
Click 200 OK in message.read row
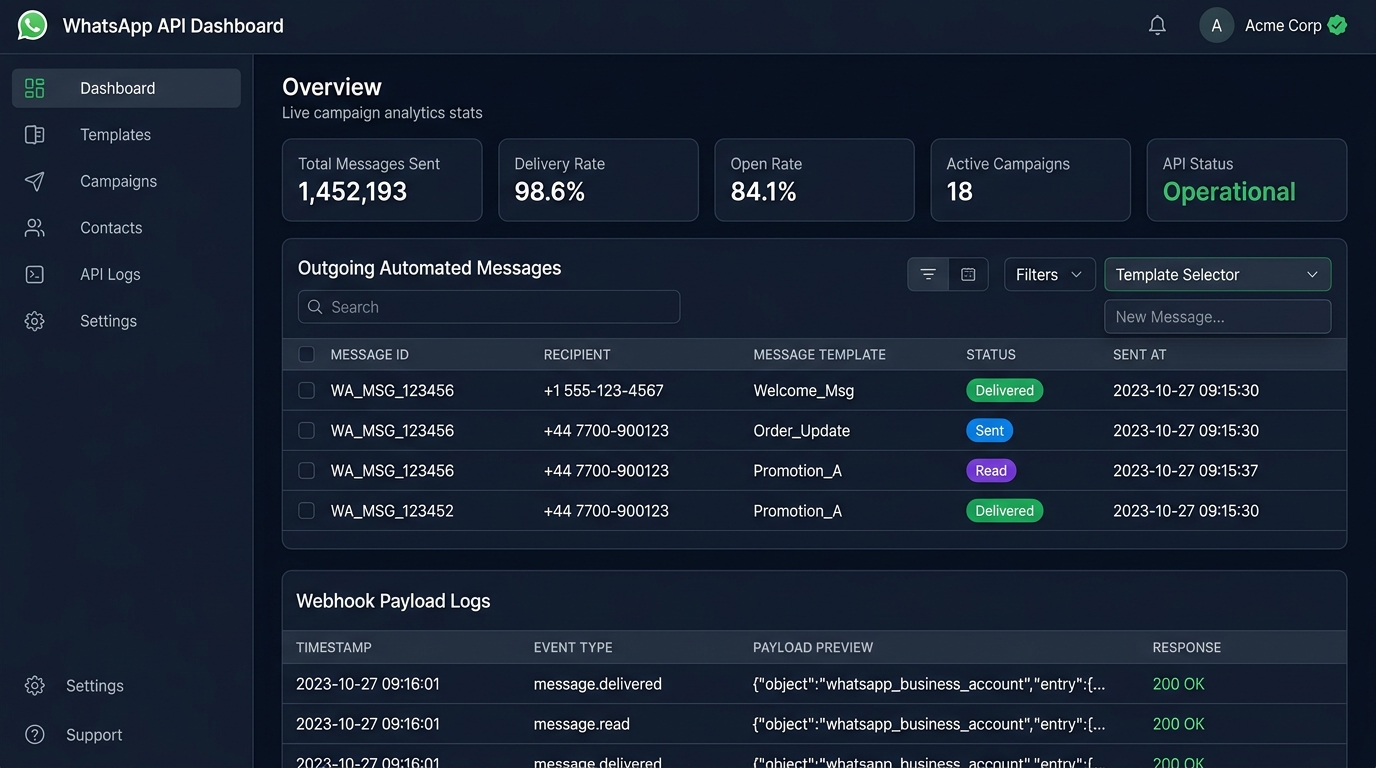point(1179,724)
